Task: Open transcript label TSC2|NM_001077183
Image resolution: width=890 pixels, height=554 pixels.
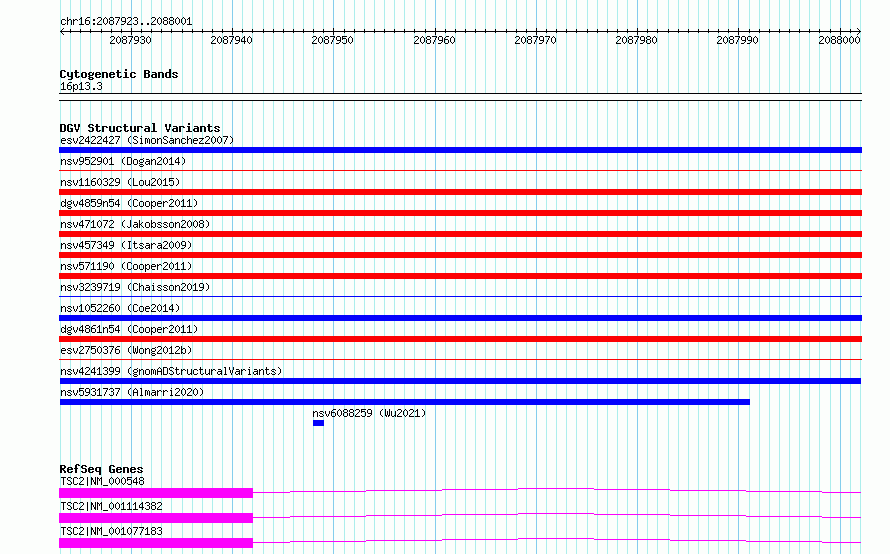Action: pyautogui.click(x=111, y=531)
